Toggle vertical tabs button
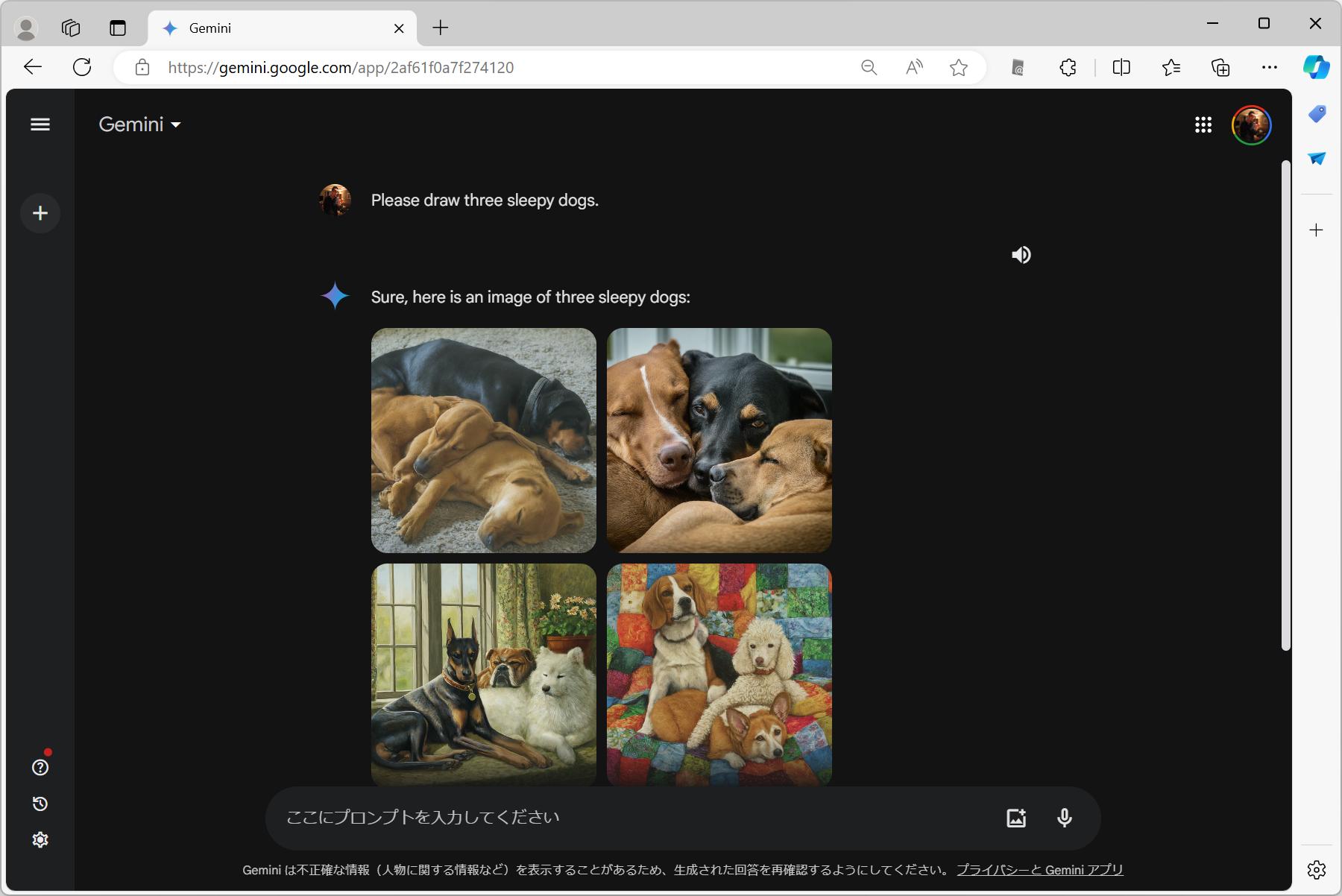 click(x=118, y=28)
